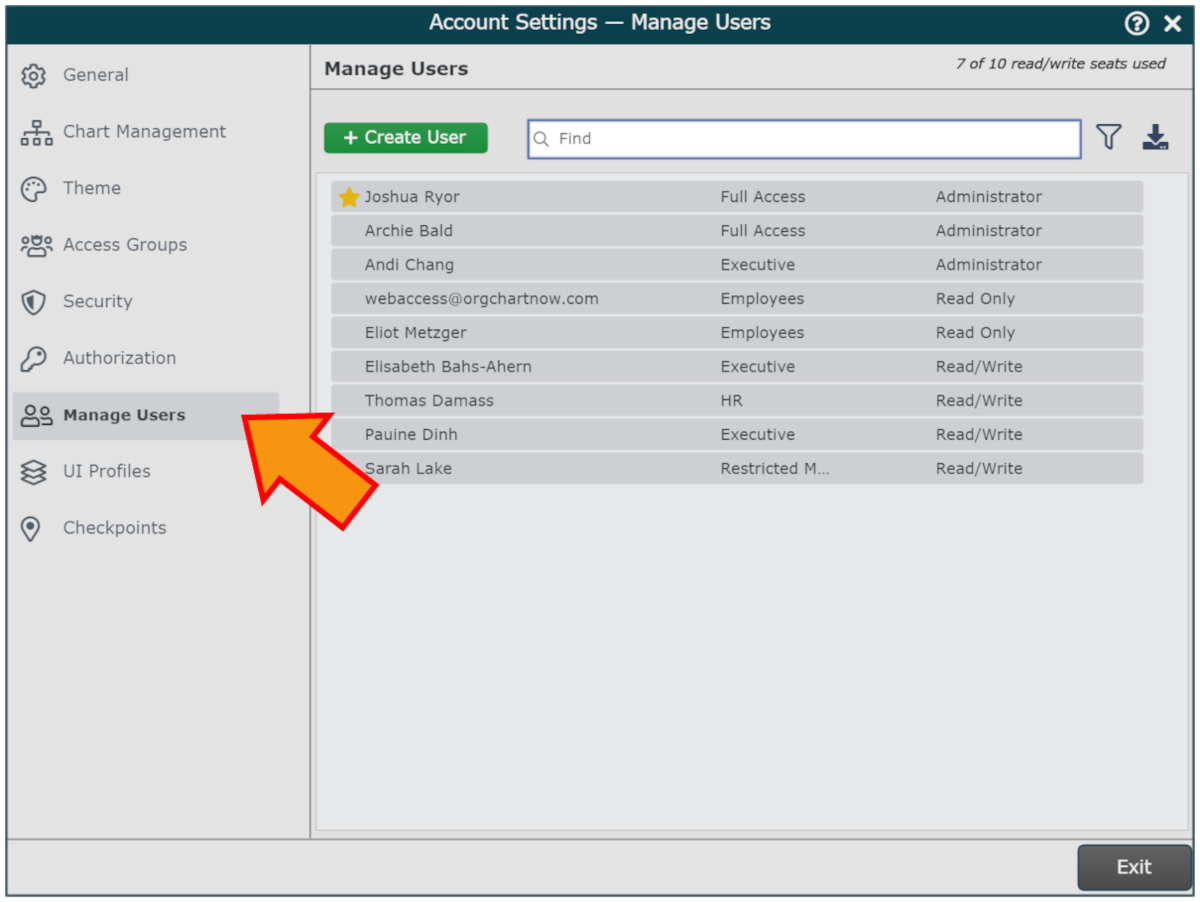
Task: Download the user list via export icon
Action: pyautogui.click(x=1155, y=138)
